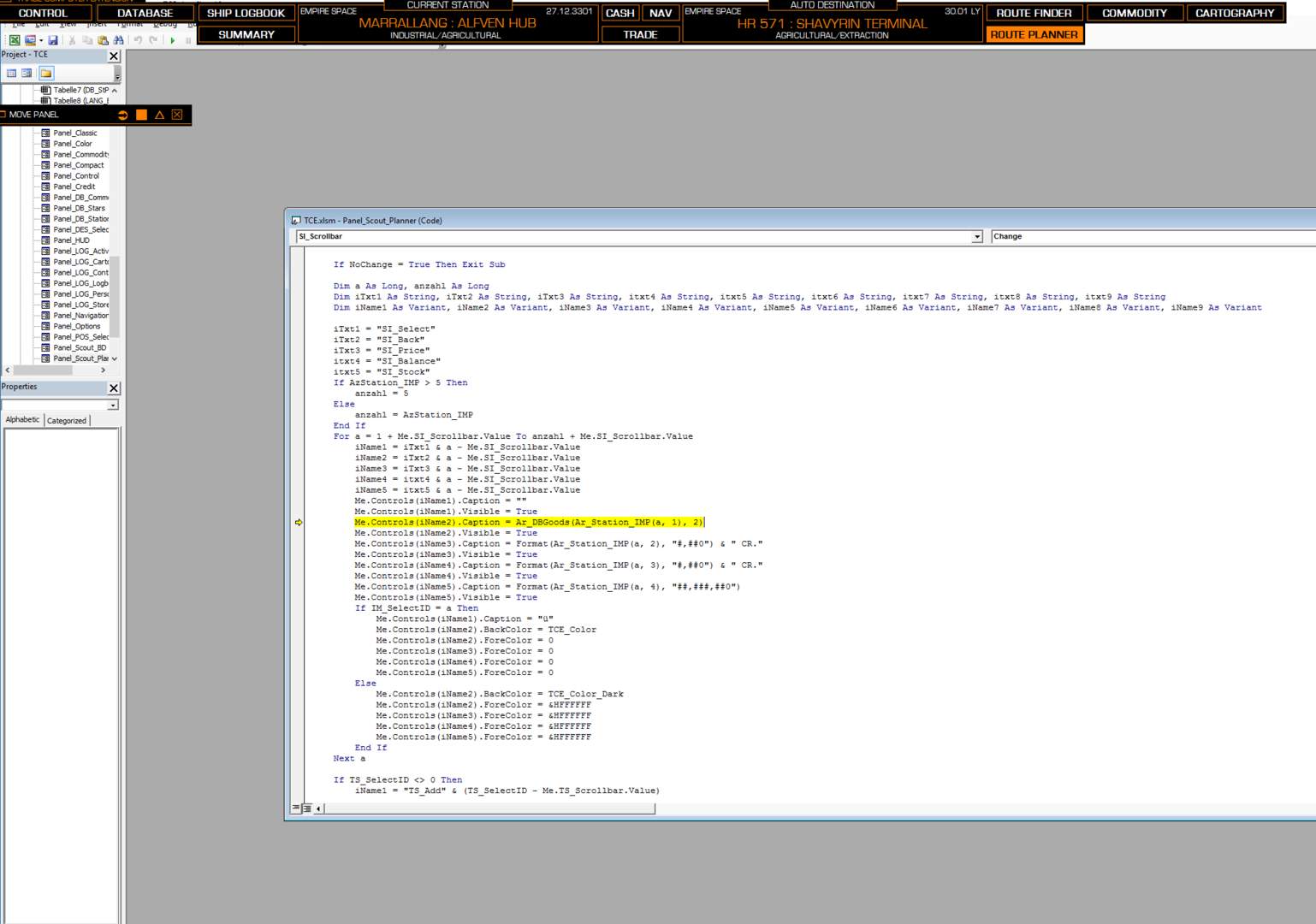This screenshot has height=924, width=1316.
Task: Open the SI_Scrollbar object dropdown
Action: [x=976, y=237]
